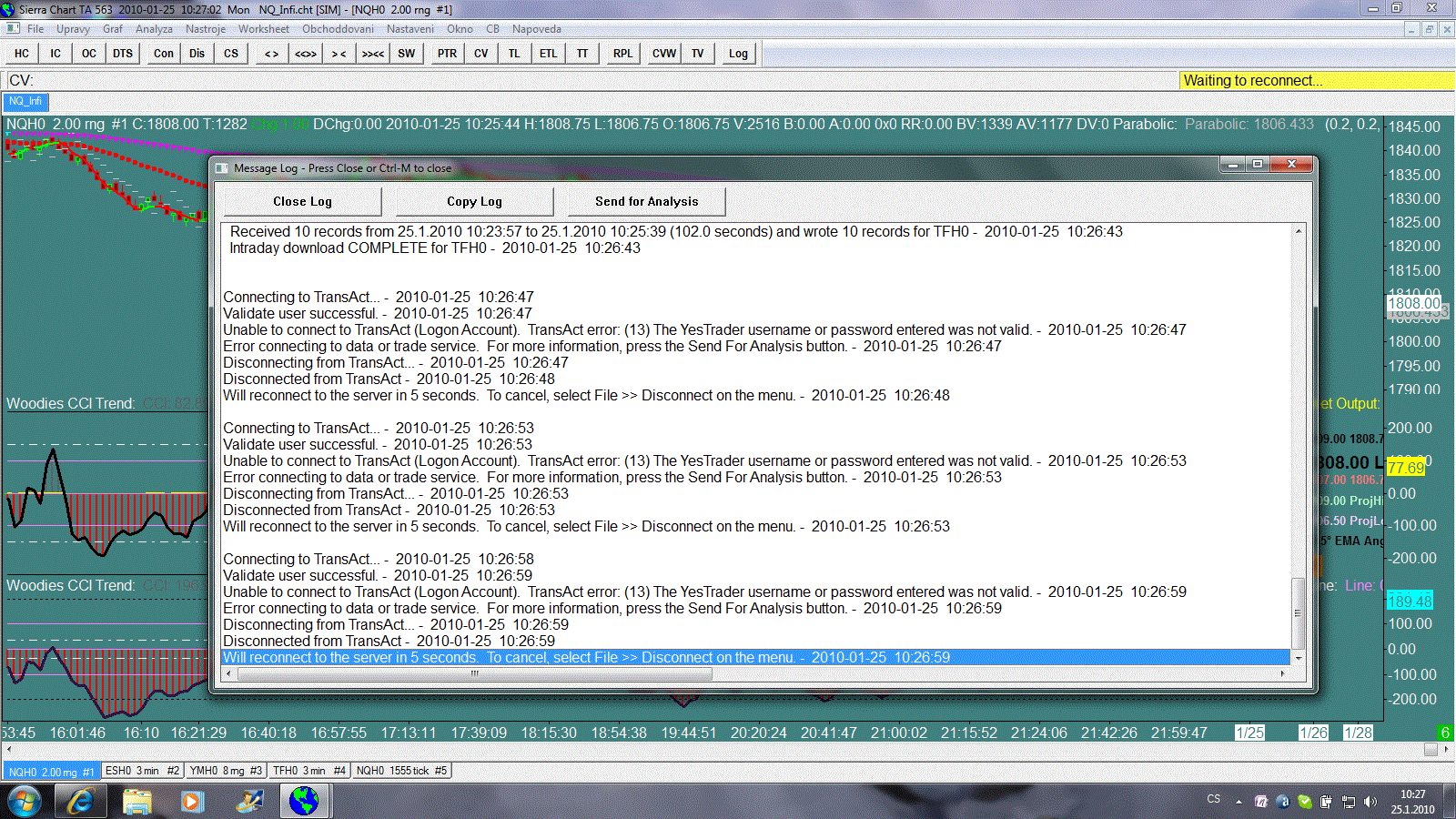Screen dimensions: 1456x819
Task: Click the <<>> toolbar button
Action: pyautogui.click(x=306, y=54)
